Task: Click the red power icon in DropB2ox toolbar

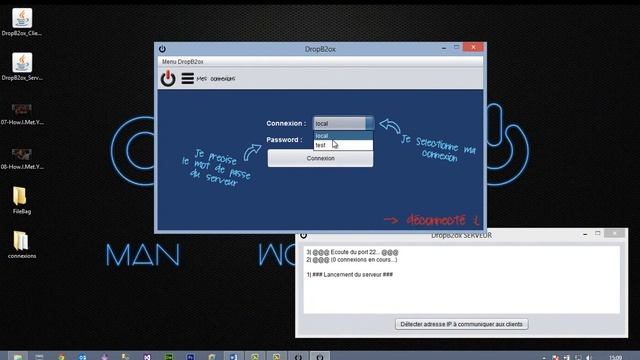Action: click(168, 78)
